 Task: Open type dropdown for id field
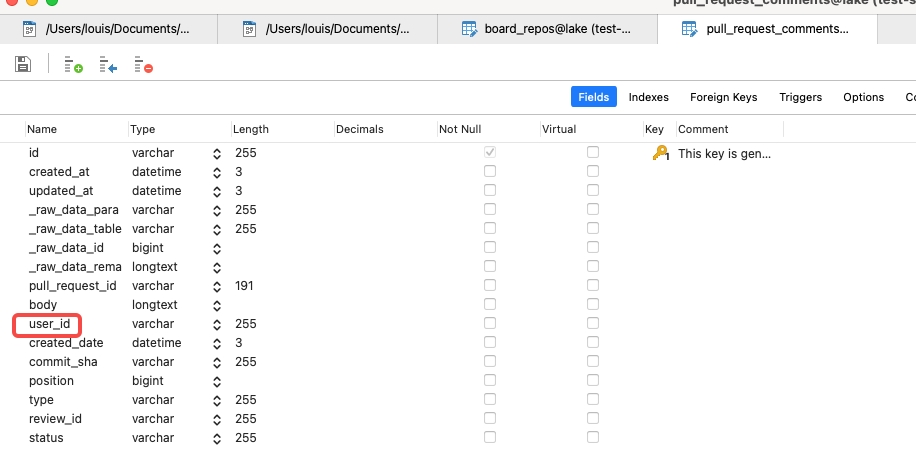217,154
